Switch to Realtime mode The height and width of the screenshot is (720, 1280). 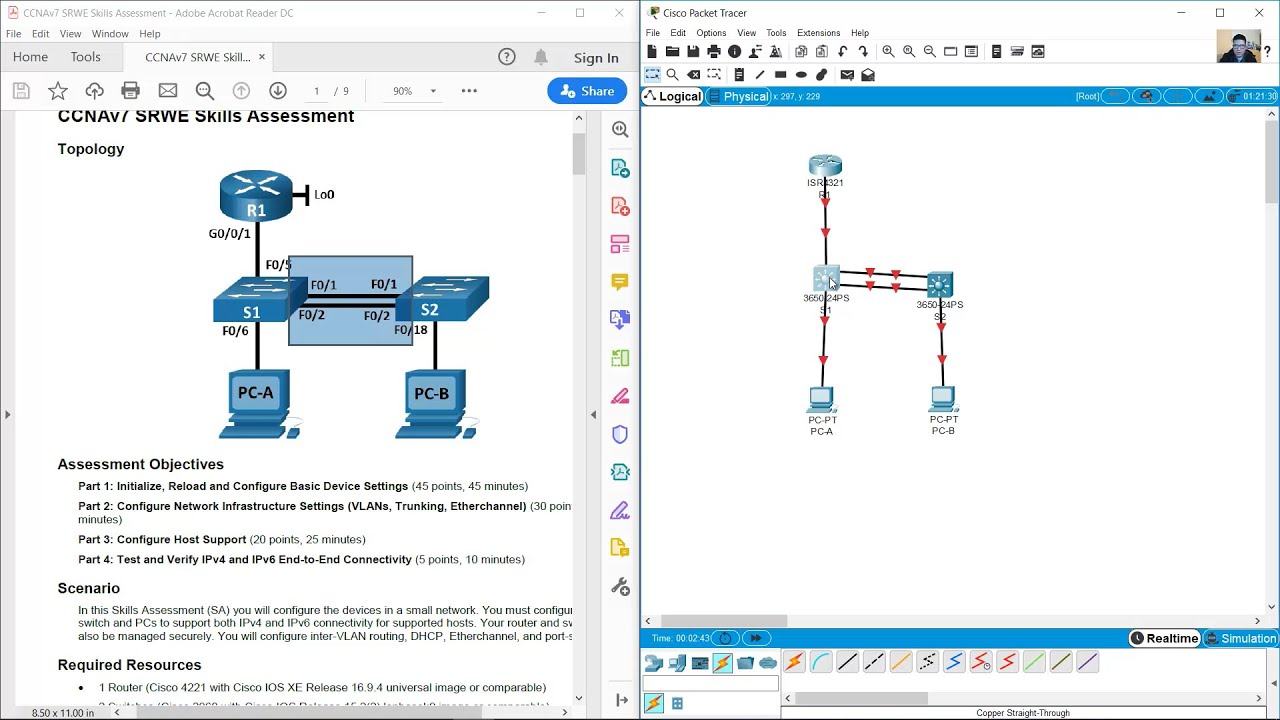tap(1164, 638)
